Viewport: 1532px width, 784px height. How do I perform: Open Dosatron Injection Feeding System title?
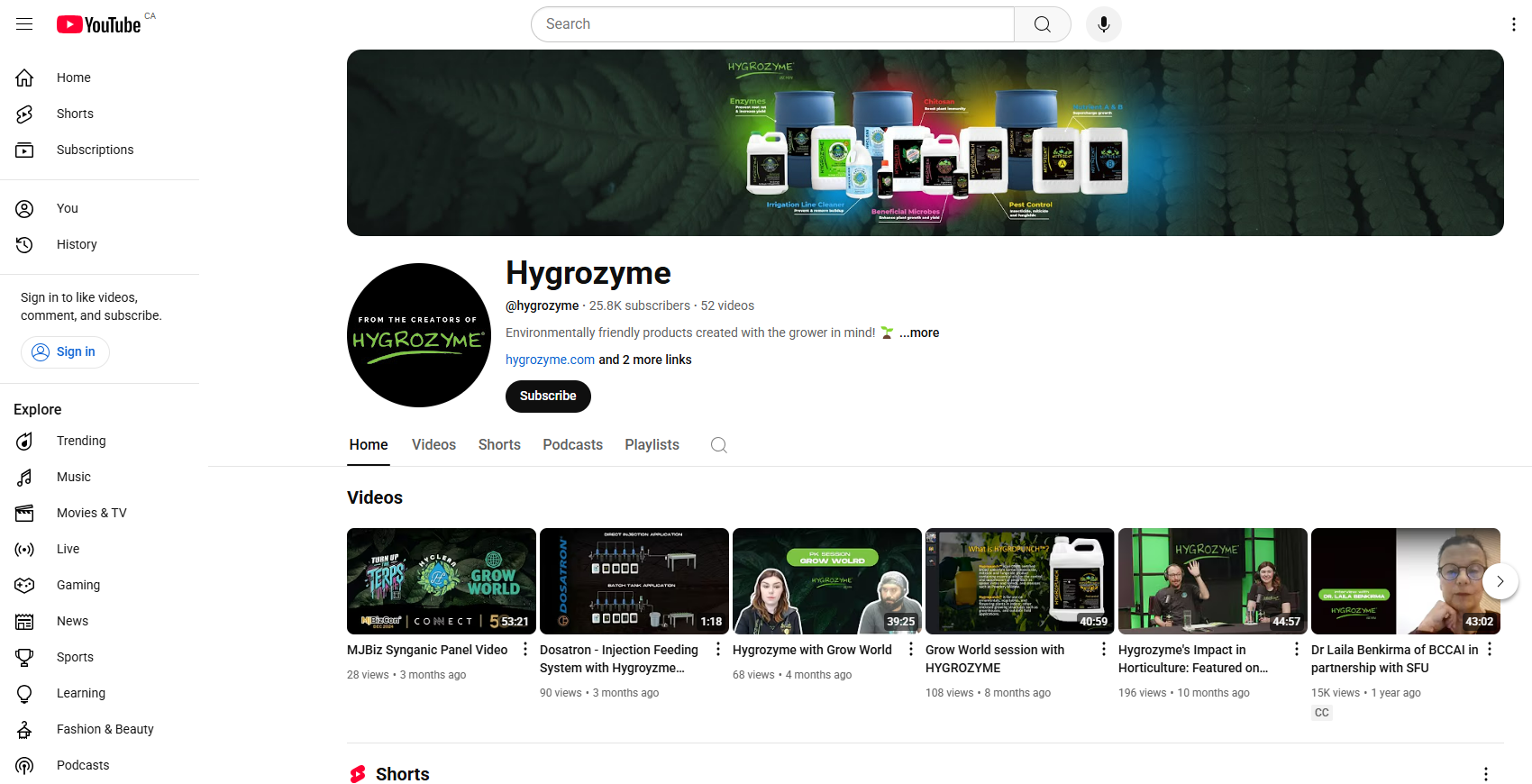click(619, 659)
